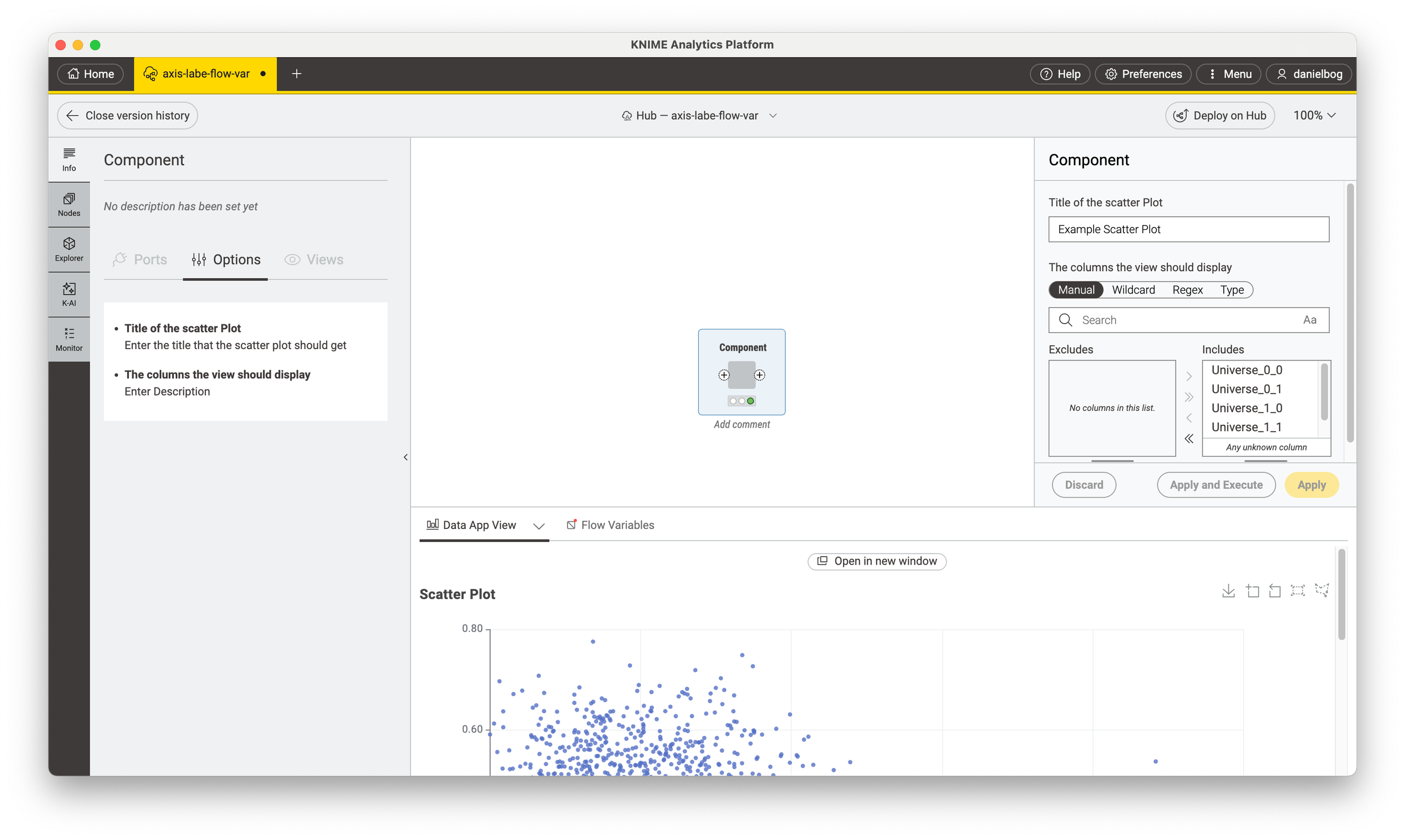The image size is (1405, 840).
Task: Discard the configuration changes
Action: 1083,485
